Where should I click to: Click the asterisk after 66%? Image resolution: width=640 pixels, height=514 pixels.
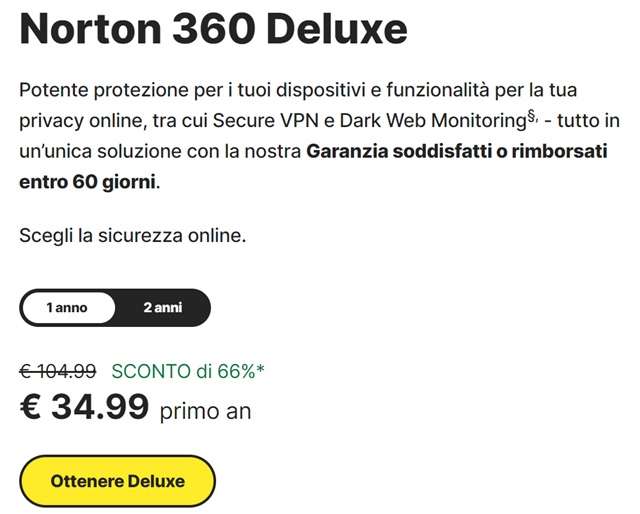coord(260,371)
